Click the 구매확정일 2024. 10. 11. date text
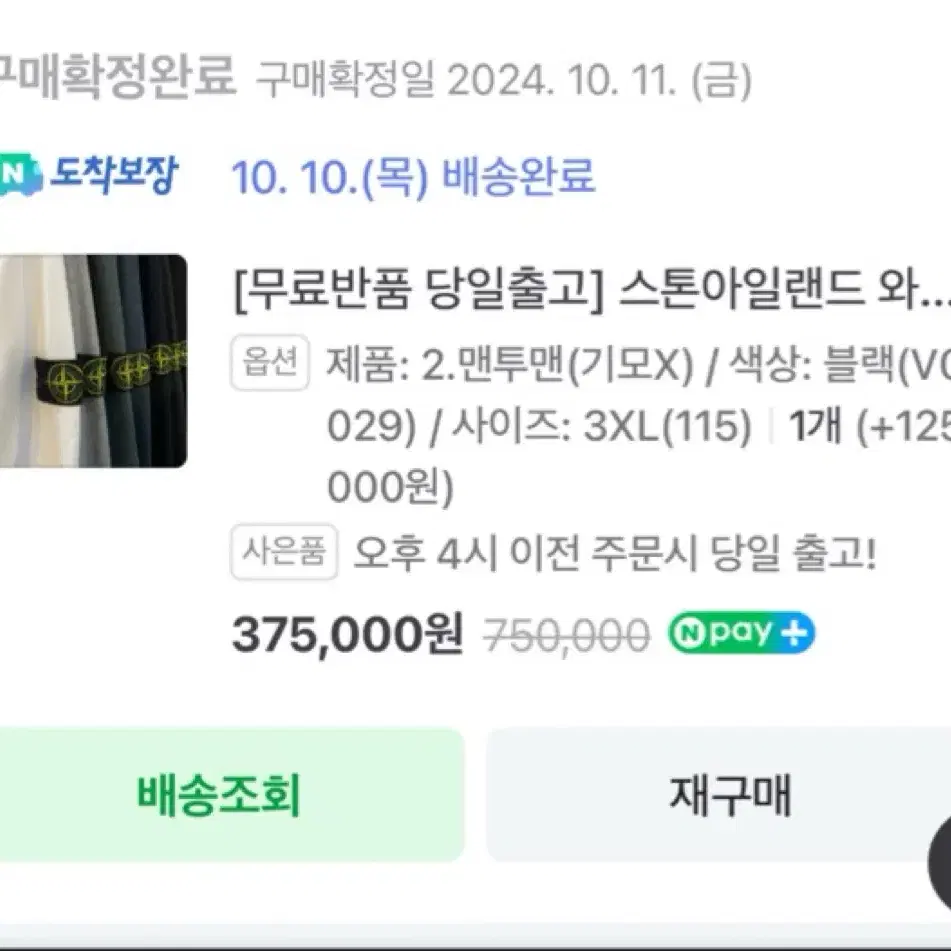The width and height of the screenshot is (951, 951). click(x=503, y=79)
